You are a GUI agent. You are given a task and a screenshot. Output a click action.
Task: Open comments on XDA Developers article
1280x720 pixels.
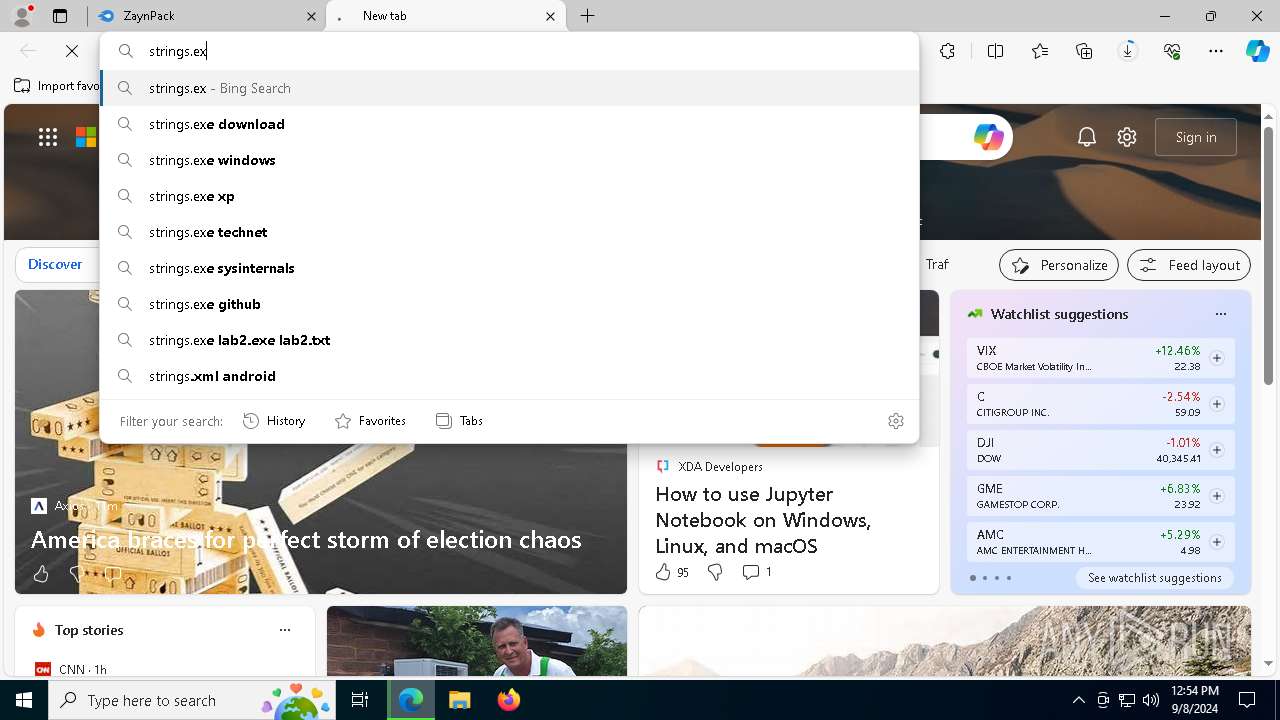757,572
